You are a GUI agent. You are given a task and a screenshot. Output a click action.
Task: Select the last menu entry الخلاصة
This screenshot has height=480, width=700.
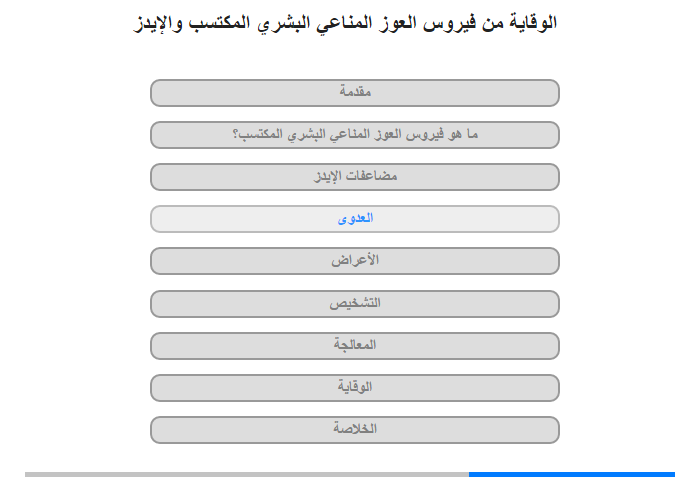[355, 430]
